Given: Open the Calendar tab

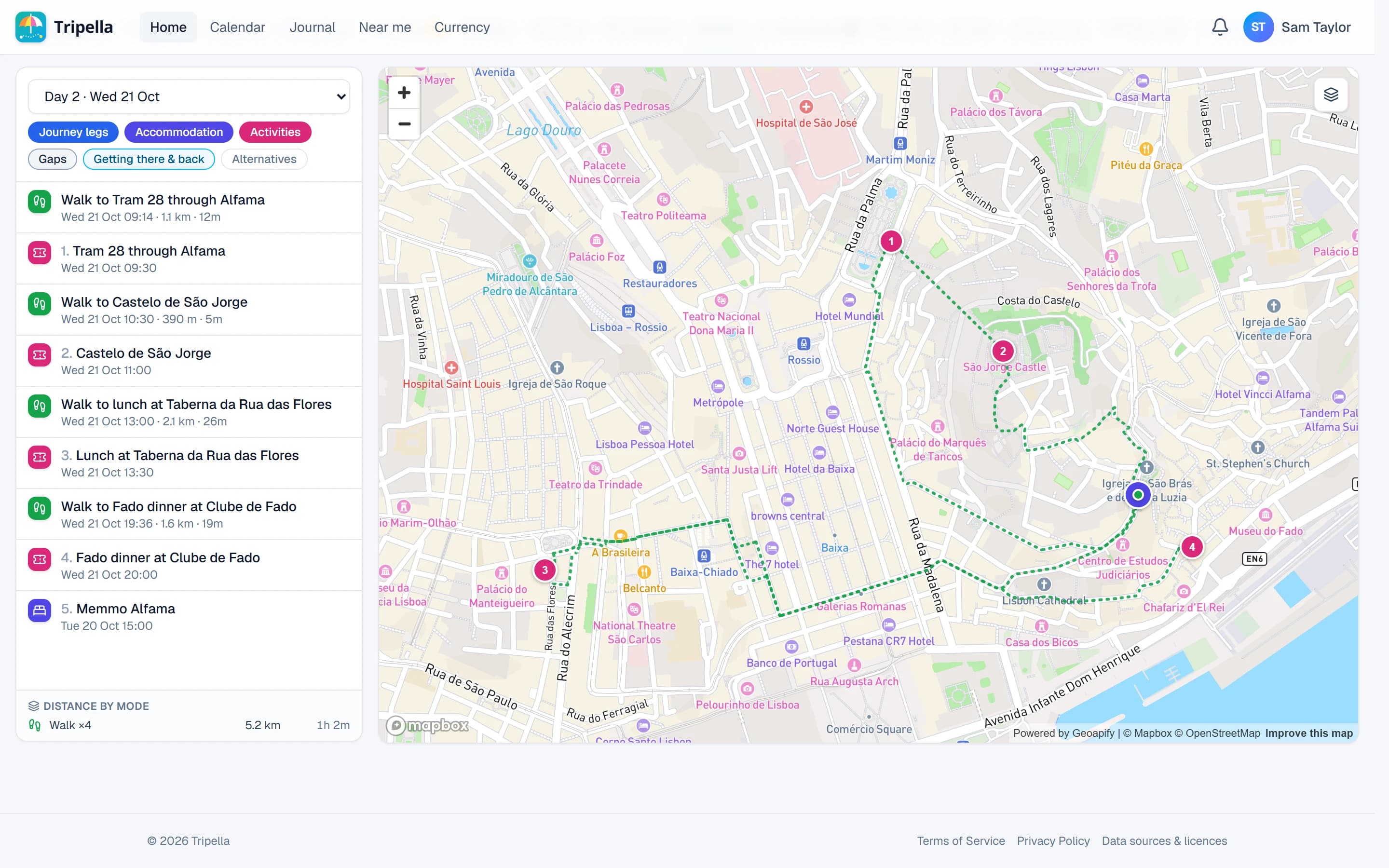Looking at the screenshot, I should [x=237, y=27].
